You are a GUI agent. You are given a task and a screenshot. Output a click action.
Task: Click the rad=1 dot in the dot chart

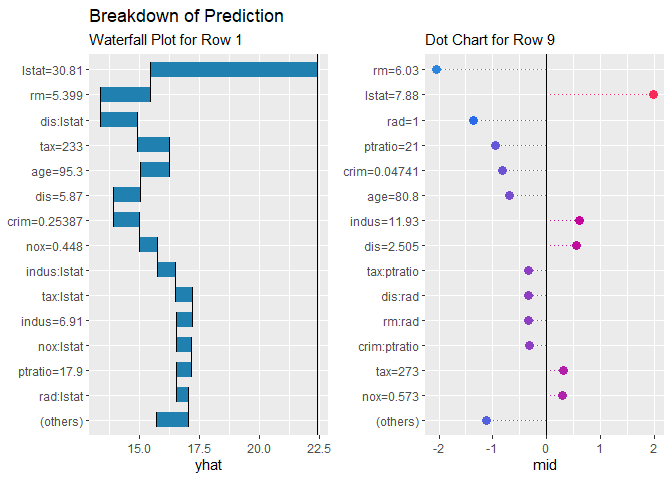coord(473,120)
